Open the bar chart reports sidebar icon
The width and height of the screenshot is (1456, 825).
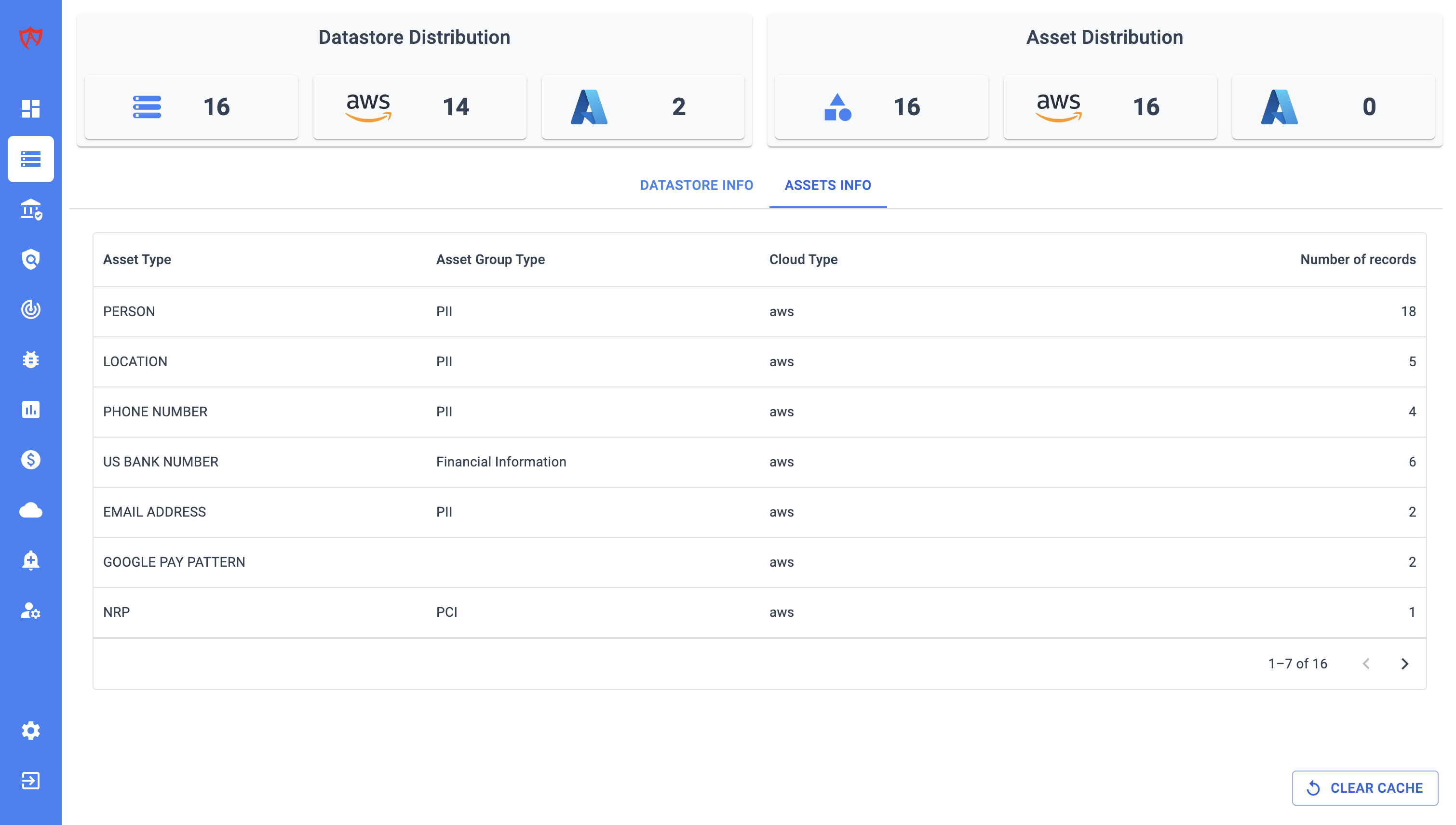pyautogui.click(x=30, y=409)
